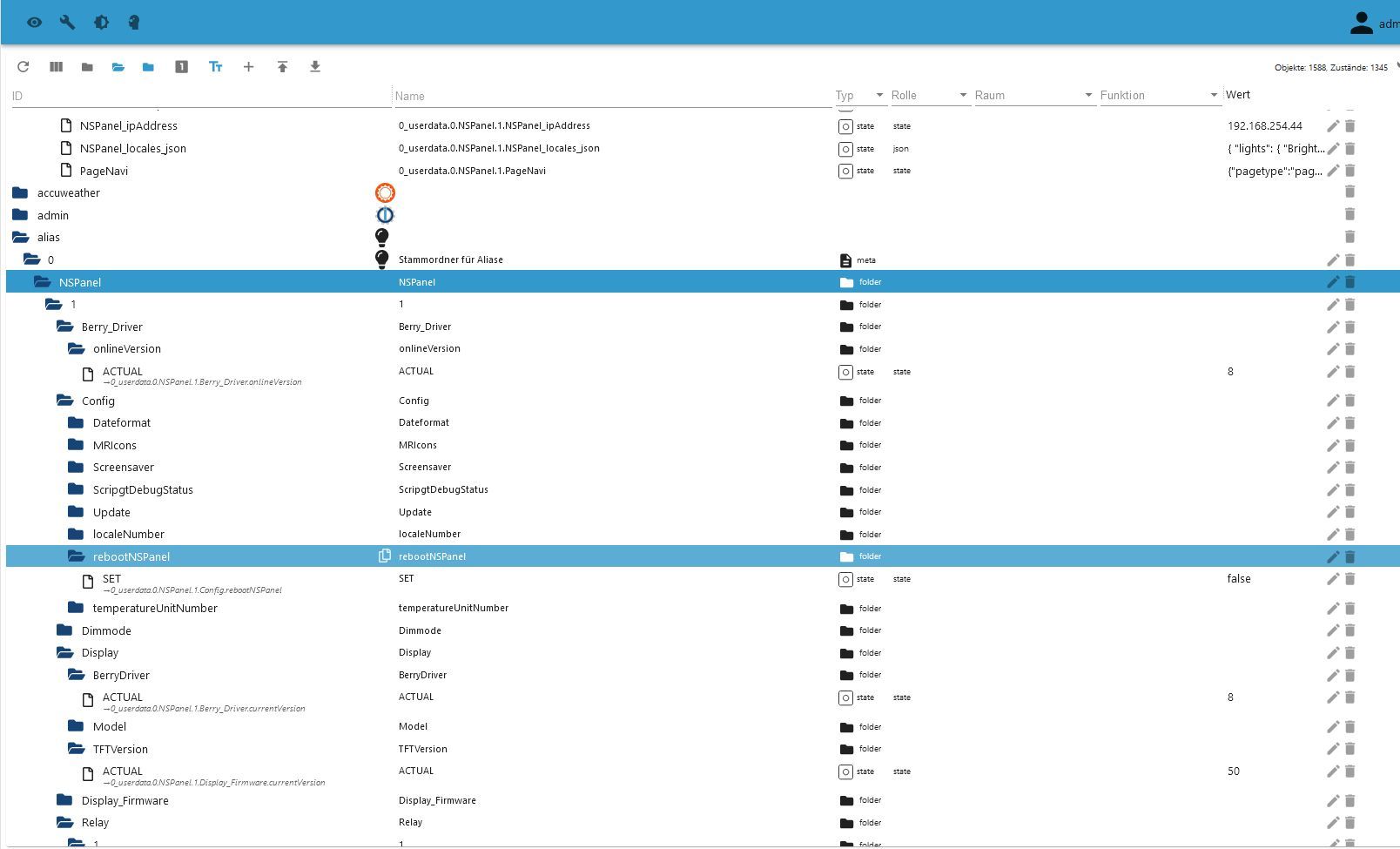Focus the ID filter field
This screenshot has width=1400, height=849.
click(x=201, y=96)
